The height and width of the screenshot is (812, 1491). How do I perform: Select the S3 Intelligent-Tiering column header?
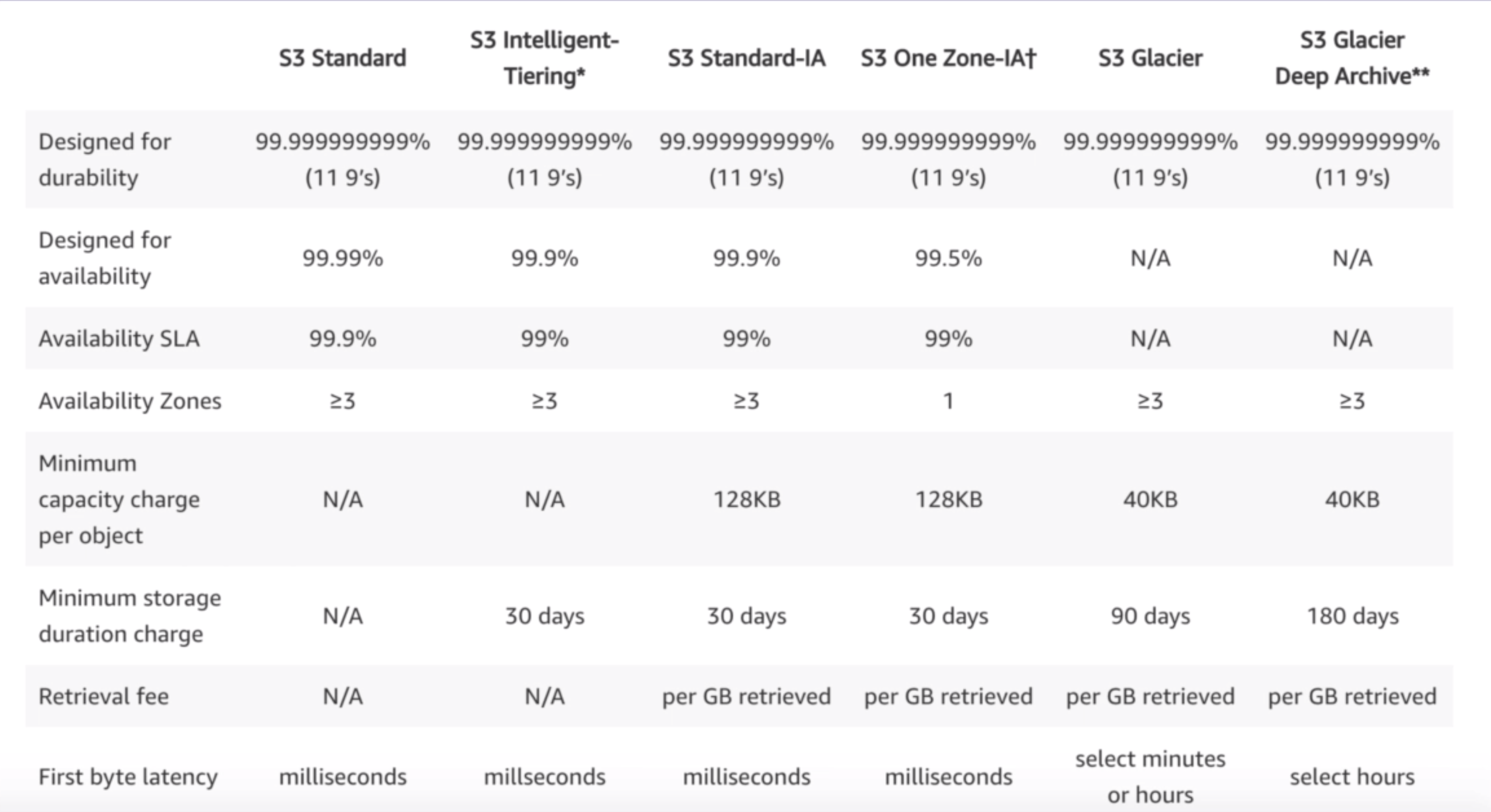point(544,58)
